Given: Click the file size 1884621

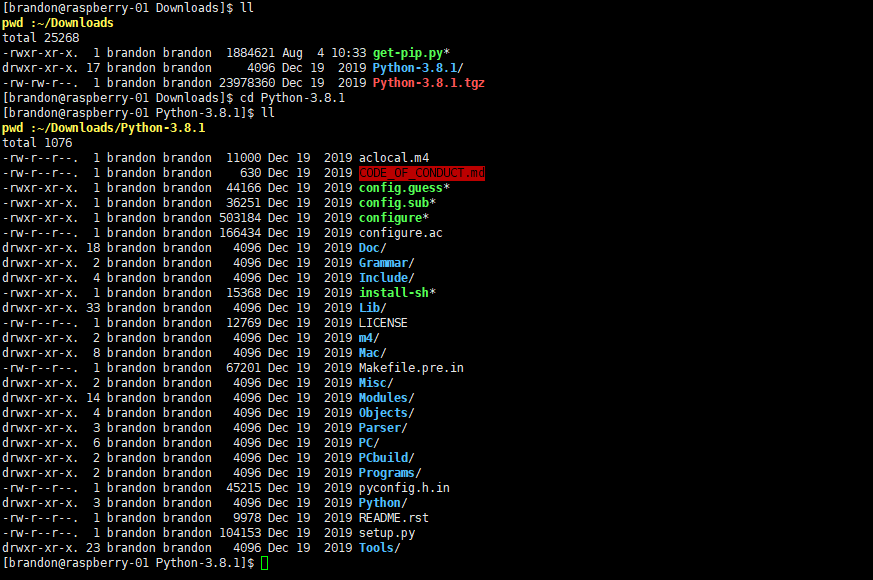Looking at the screenshot, I should pos(251,53).
